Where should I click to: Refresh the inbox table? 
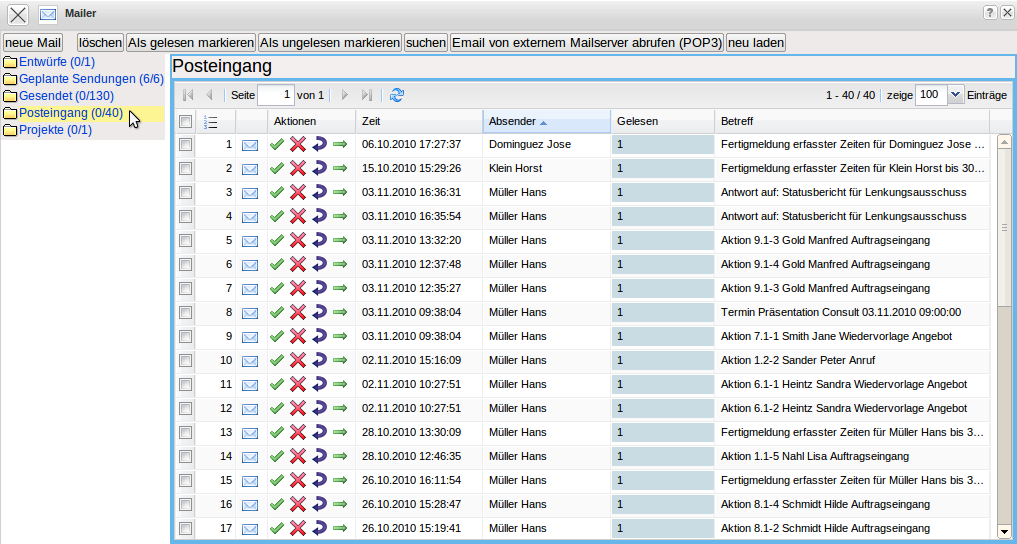click(x=397, y=95)
